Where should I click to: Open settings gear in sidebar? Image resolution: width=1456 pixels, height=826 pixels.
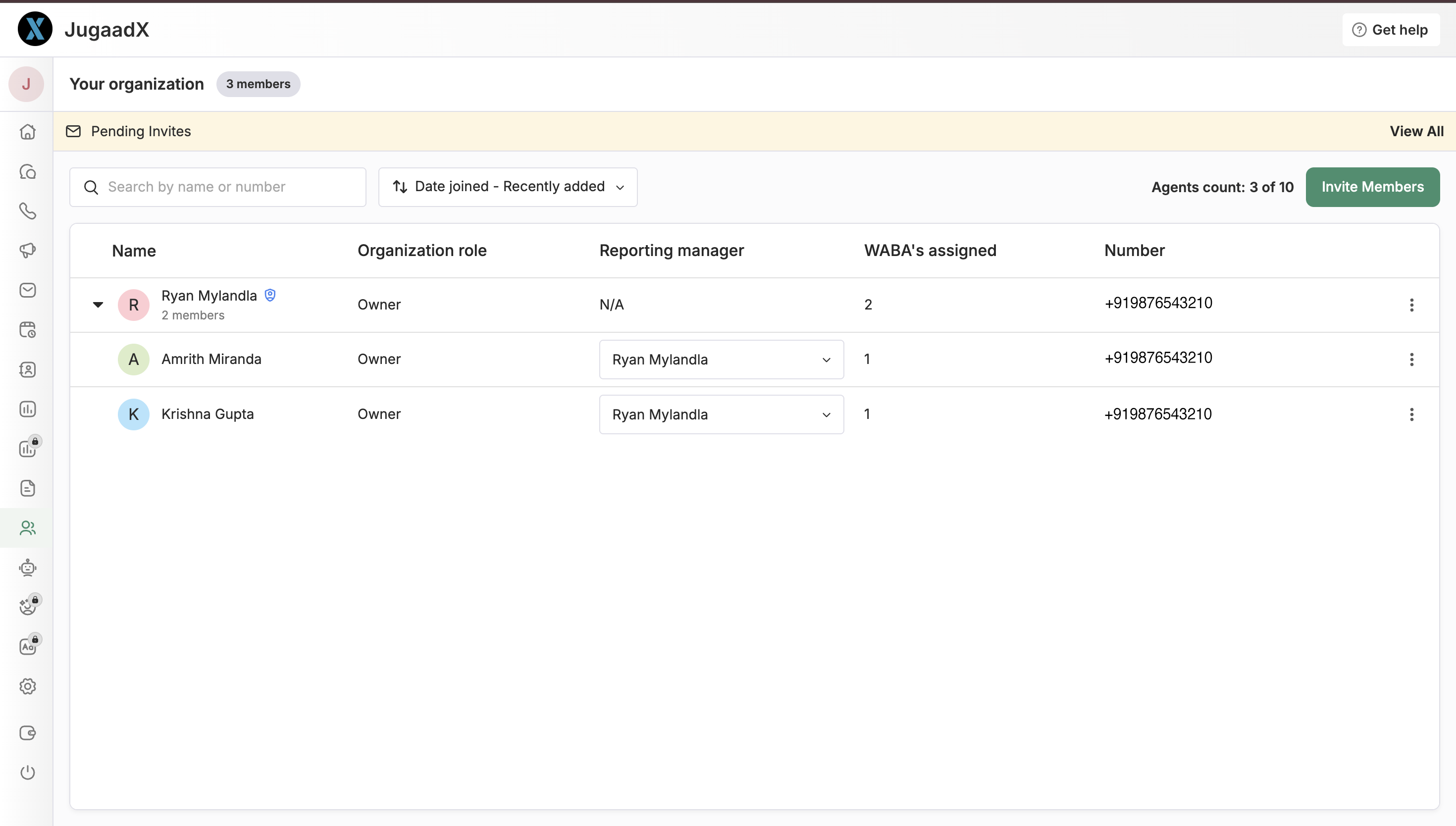27,686
